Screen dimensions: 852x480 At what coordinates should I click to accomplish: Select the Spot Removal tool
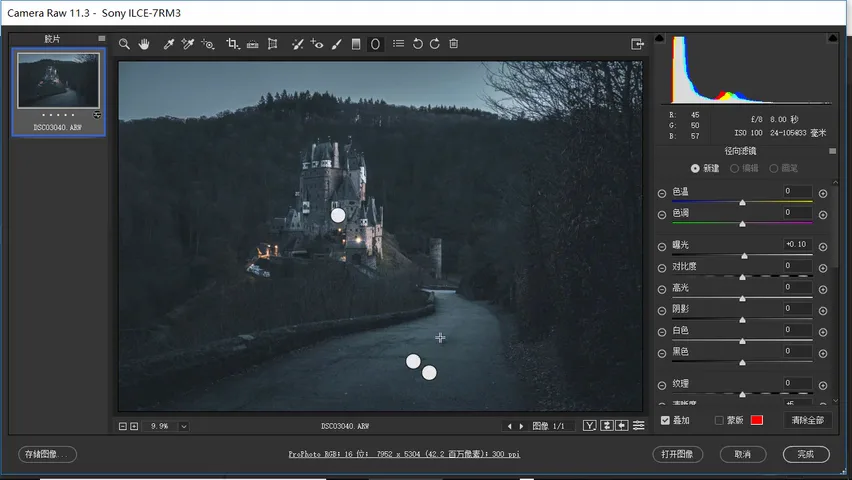point(297,44)
